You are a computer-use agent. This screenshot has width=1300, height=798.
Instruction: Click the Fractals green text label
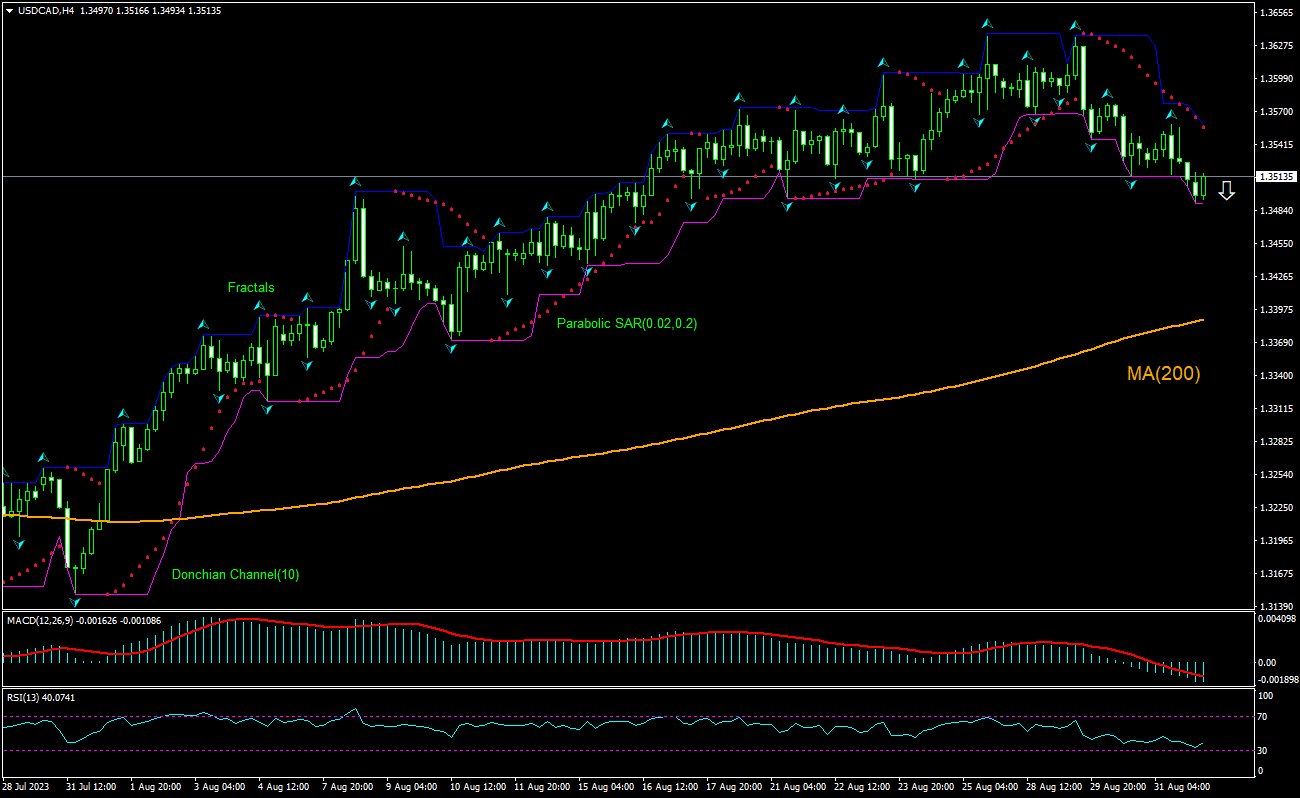pyautogui.click(x=252, y=287)
